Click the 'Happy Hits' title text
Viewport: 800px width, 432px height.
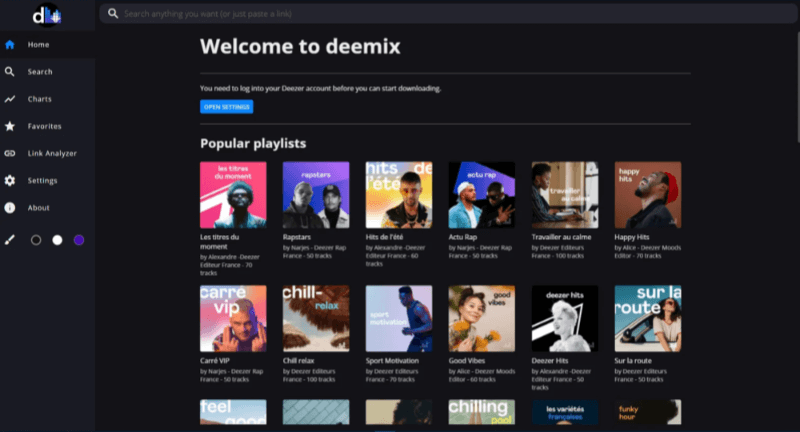coord(632,237)
